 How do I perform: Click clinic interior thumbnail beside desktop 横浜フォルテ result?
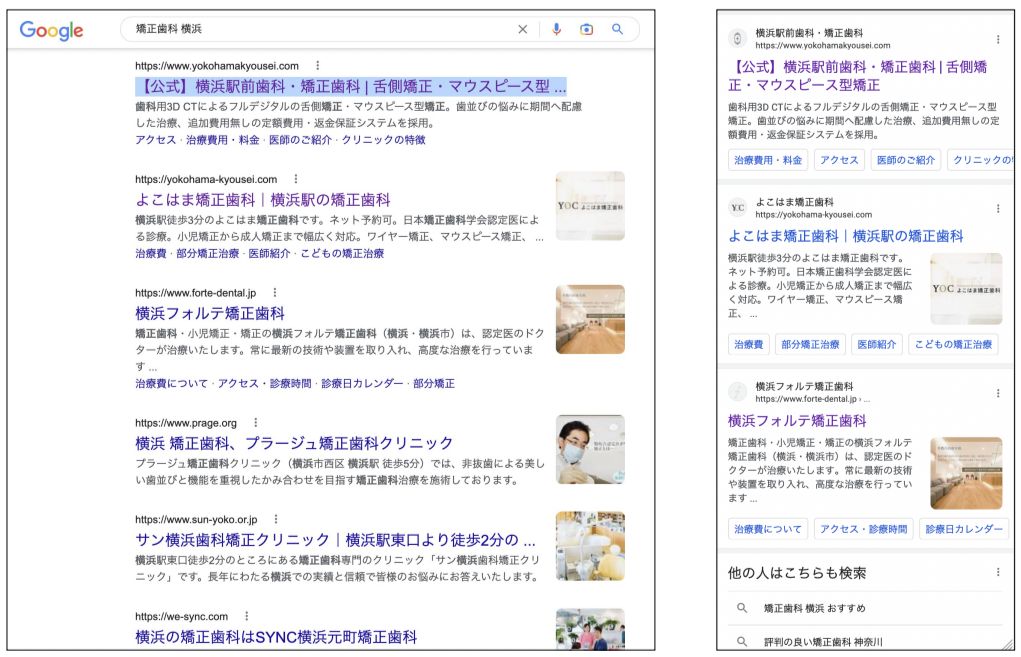pos(591,320)
